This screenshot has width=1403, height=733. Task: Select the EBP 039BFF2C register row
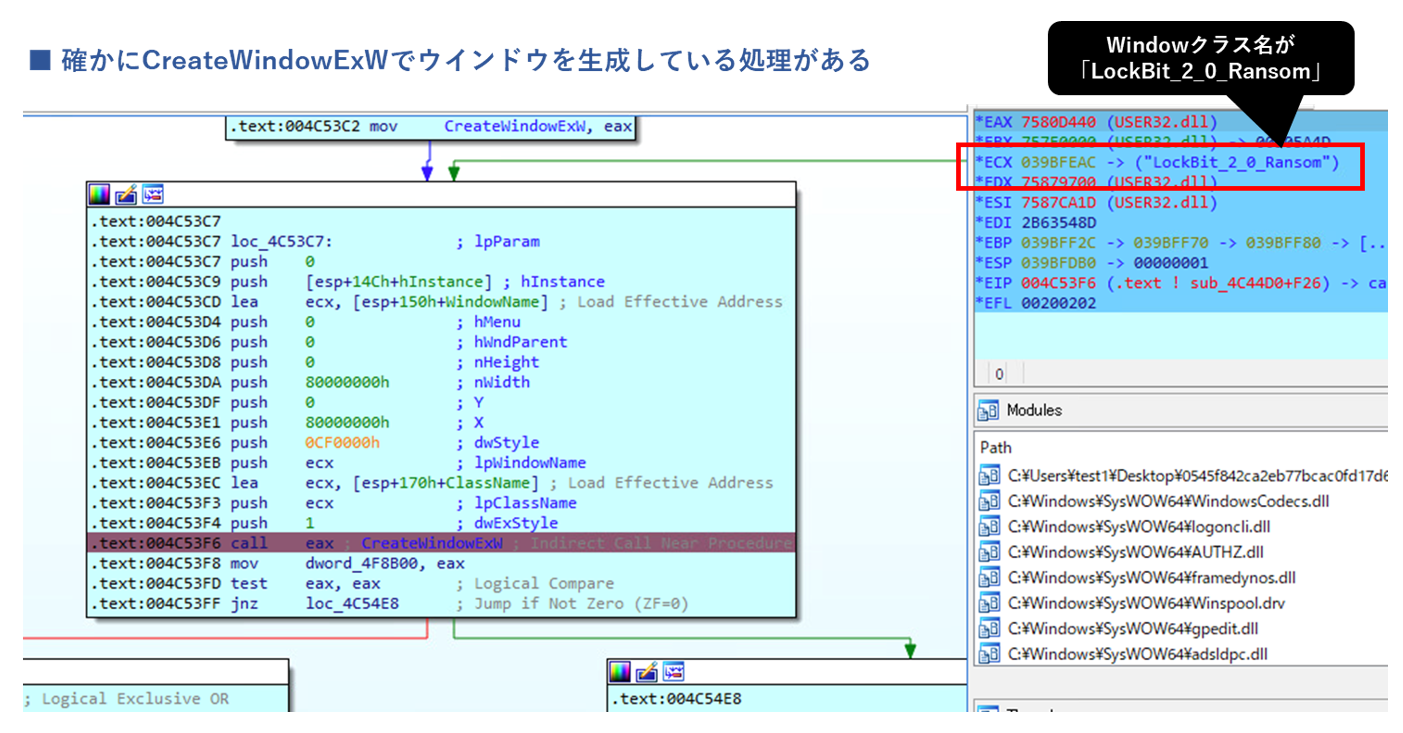point(1181,242)
